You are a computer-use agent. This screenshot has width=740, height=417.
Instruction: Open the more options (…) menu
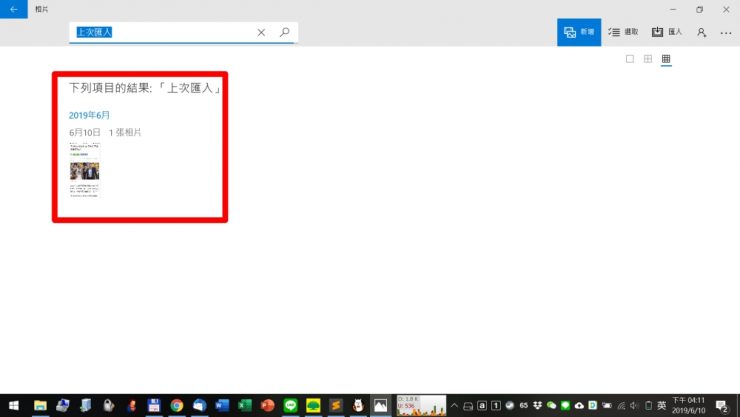click(726, 32)
